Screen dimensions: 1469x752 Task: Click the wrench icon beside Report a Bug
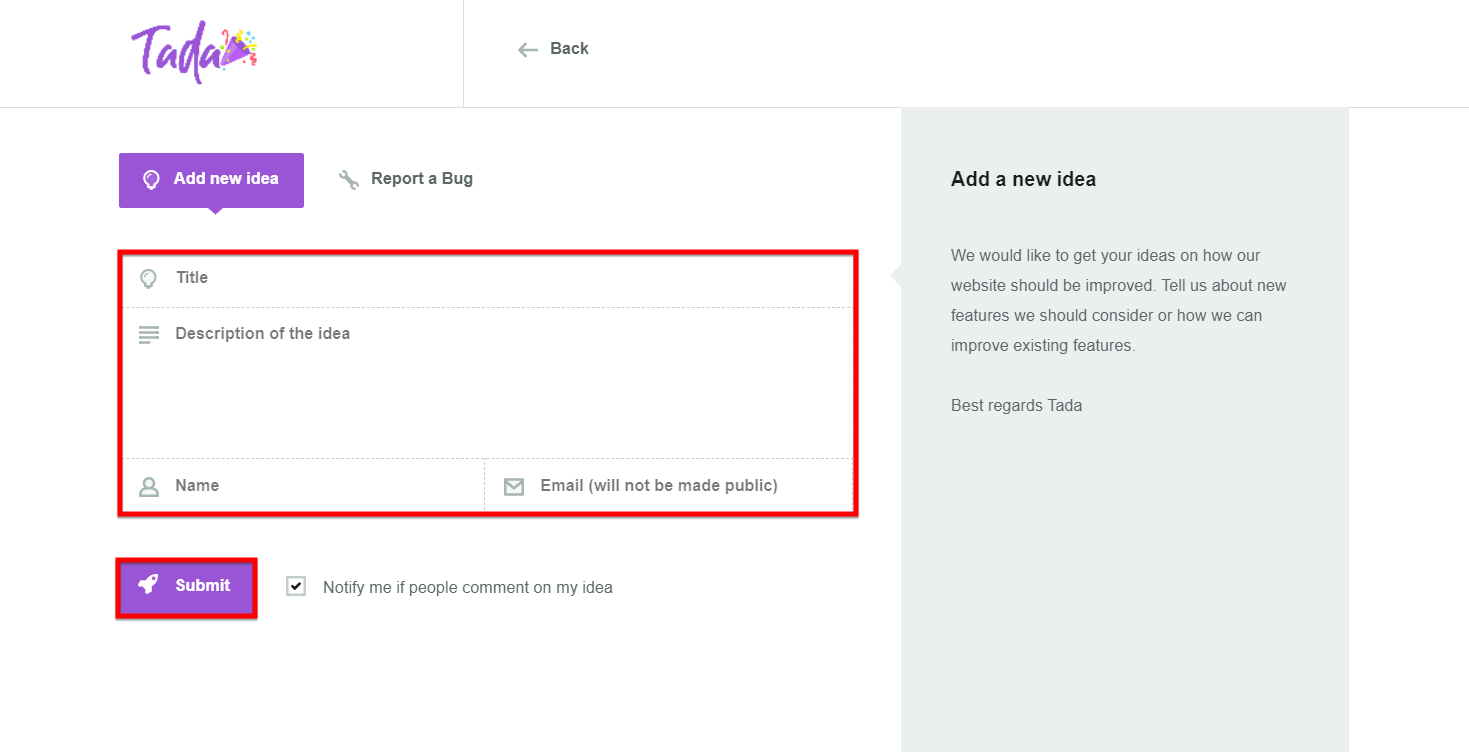coord(349,180)
